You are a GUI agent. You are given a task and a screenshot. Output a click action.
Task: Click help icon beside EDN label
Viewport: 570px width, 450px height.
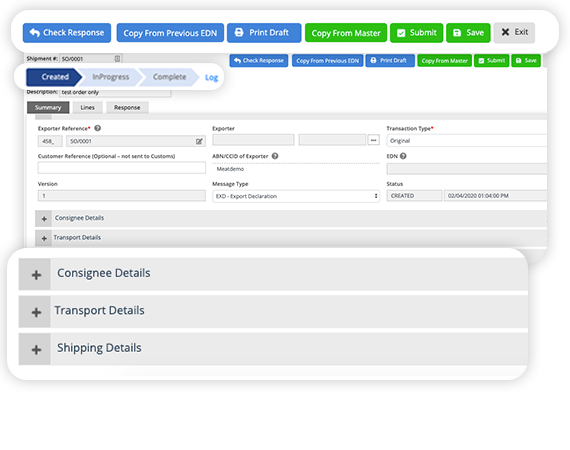tap(403, 156)
